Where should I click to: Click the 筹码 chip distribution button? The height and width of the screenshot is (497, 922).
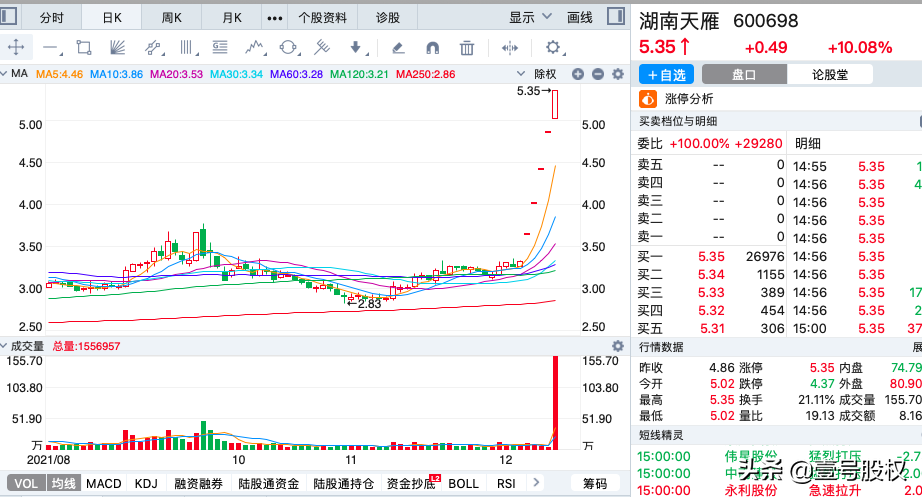tap(595, 483)
